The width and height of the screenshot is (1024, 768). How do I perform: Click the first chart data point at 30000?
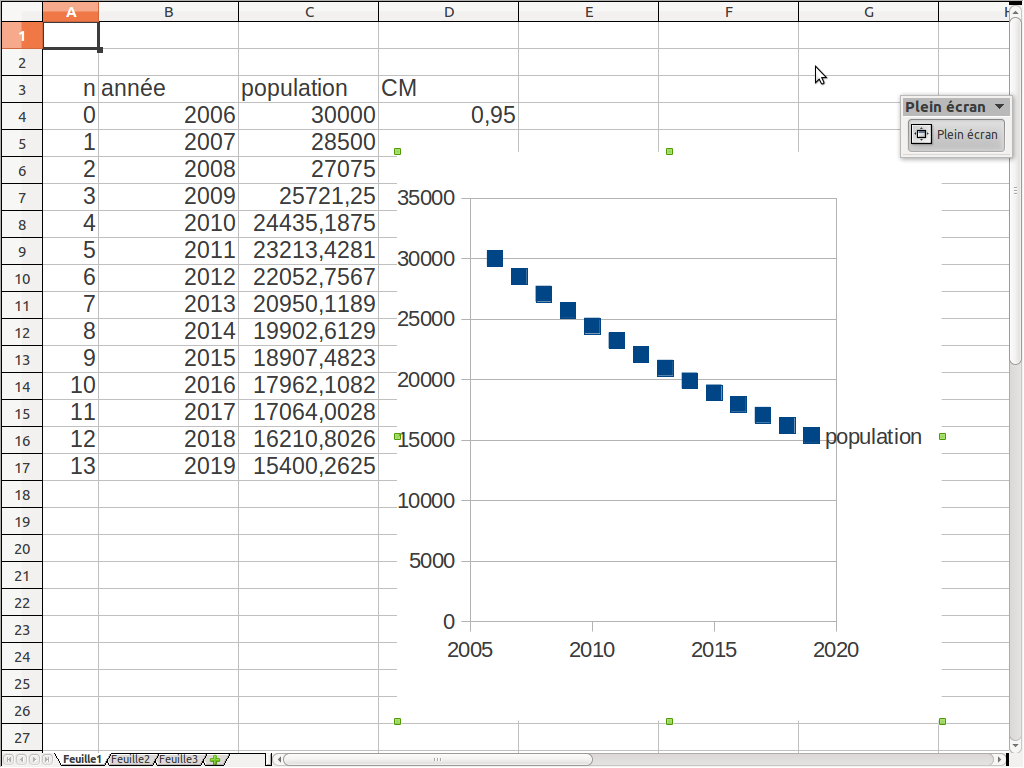click(x=494, y=259)
